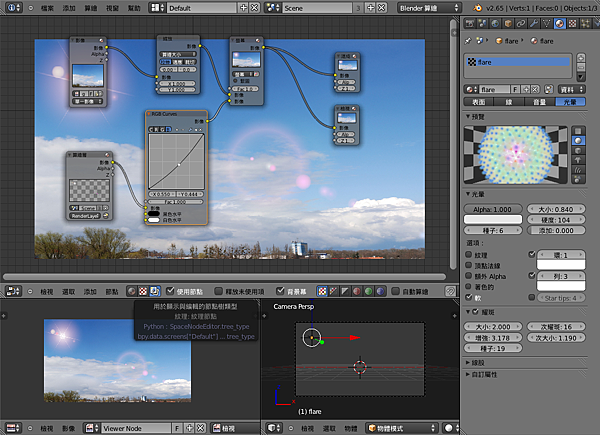
Task: Open the Blender 算繪 render engine dropdown
Action: 429,8
